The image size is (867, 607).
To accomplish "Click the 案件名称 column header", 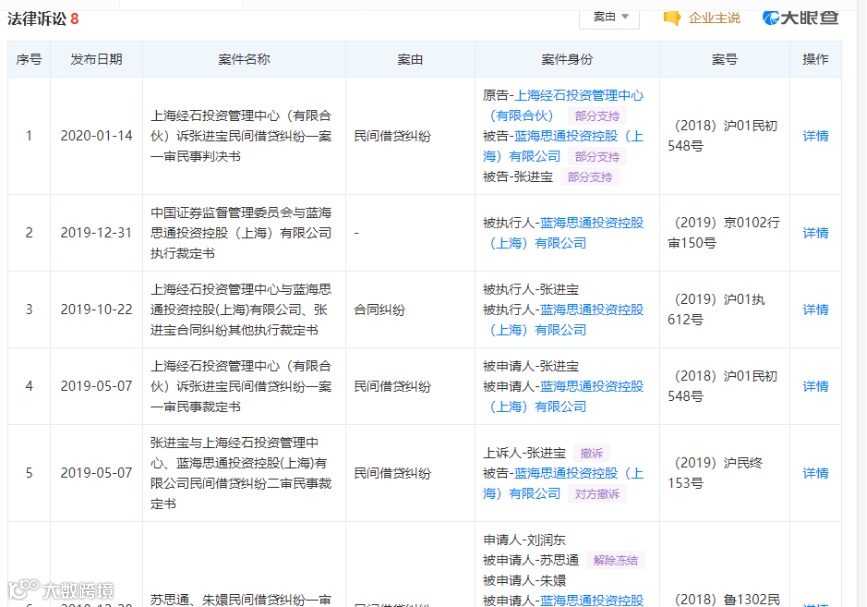I will pyautogui.click(x=244, y=59).
